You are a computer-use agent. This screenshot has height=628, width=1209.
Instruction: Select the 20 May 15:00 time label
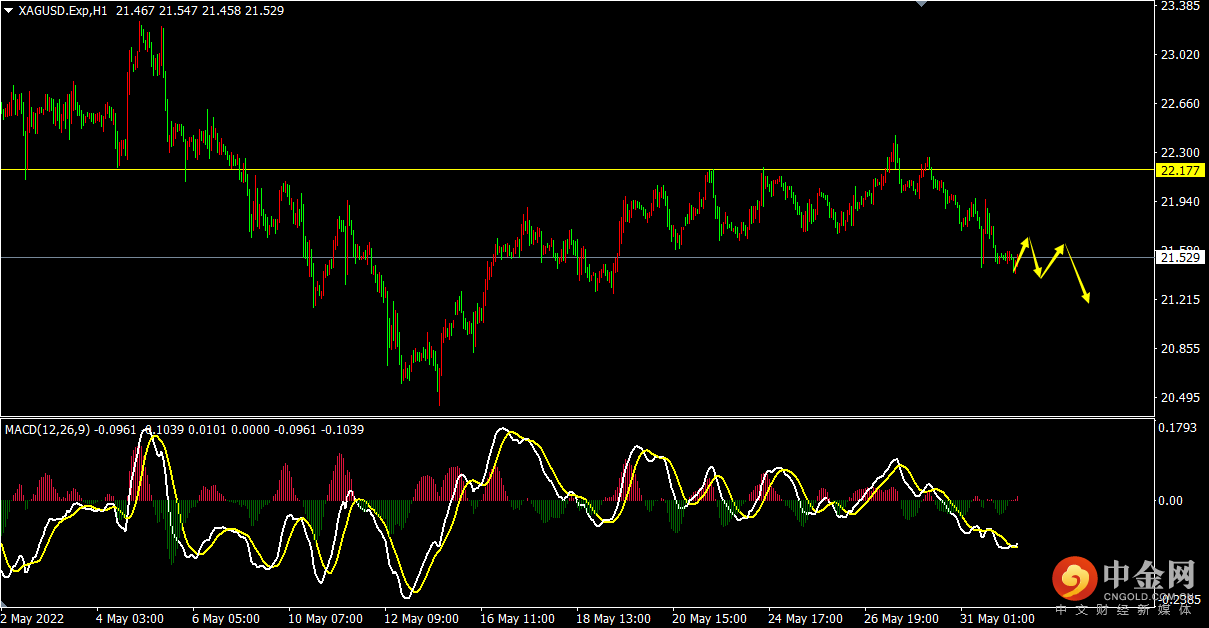coord(710,619)
